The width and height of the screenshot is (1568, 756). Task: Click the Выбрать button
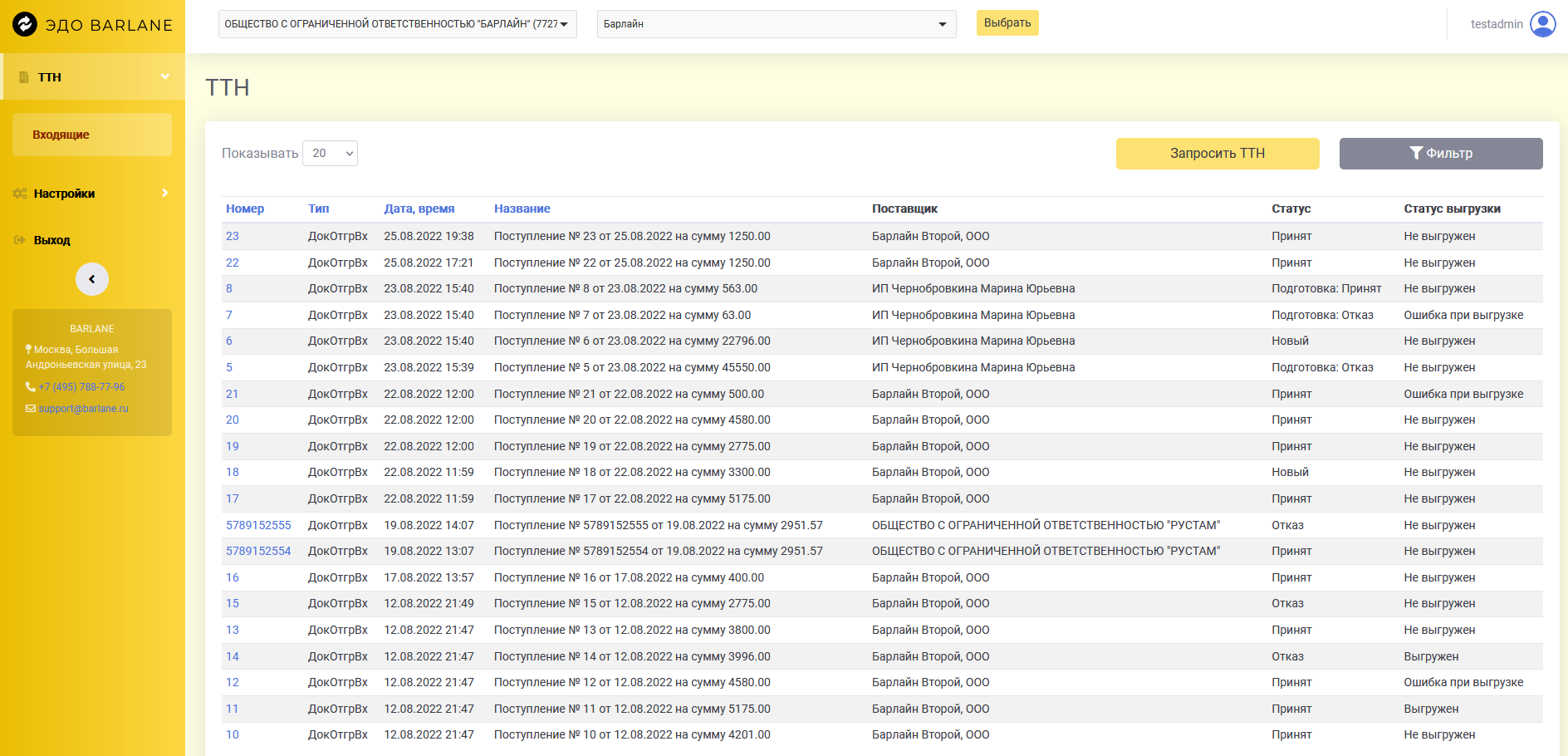[x=1007, y=22]
